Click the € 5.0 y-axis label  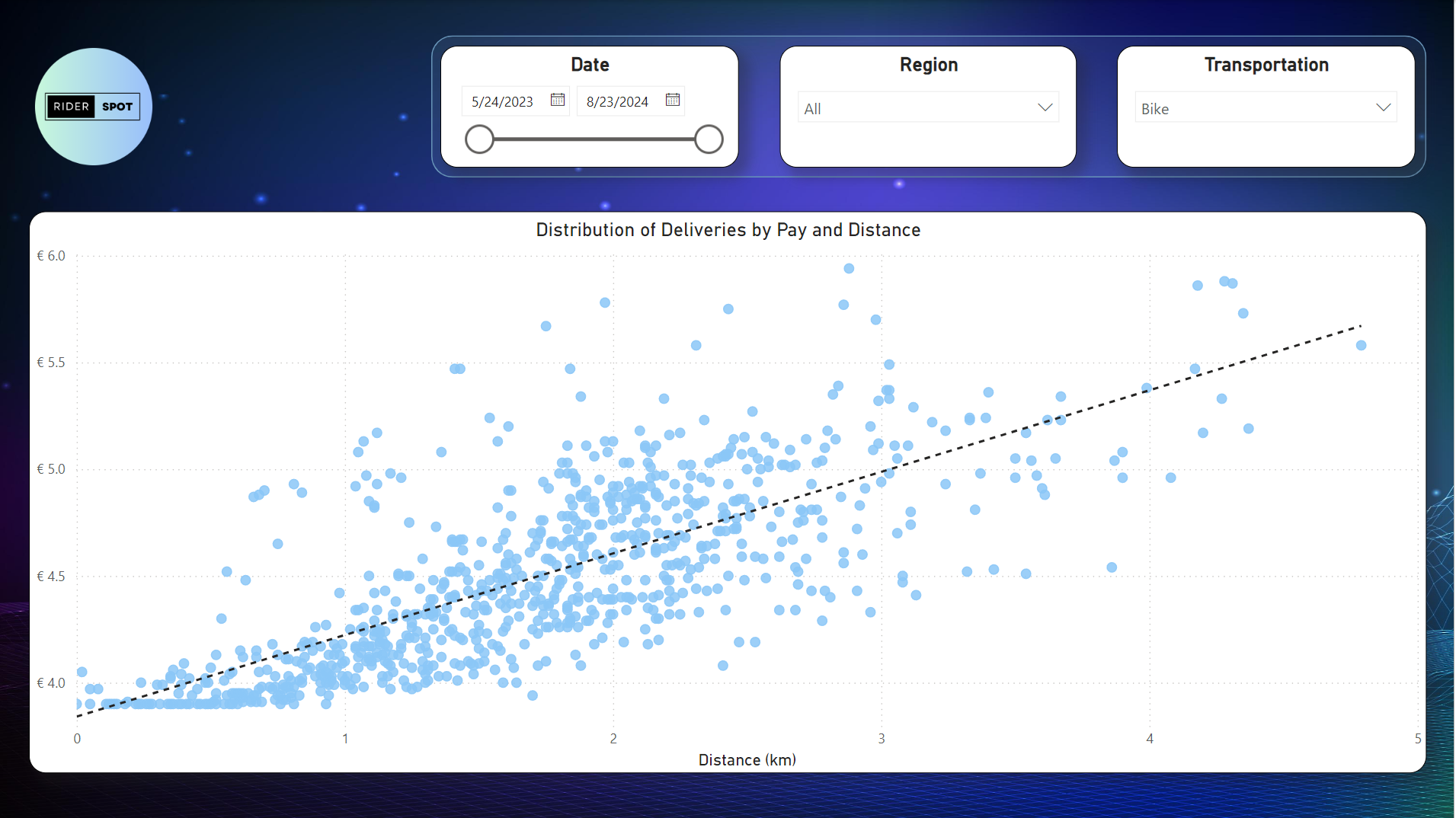point(51,469)
